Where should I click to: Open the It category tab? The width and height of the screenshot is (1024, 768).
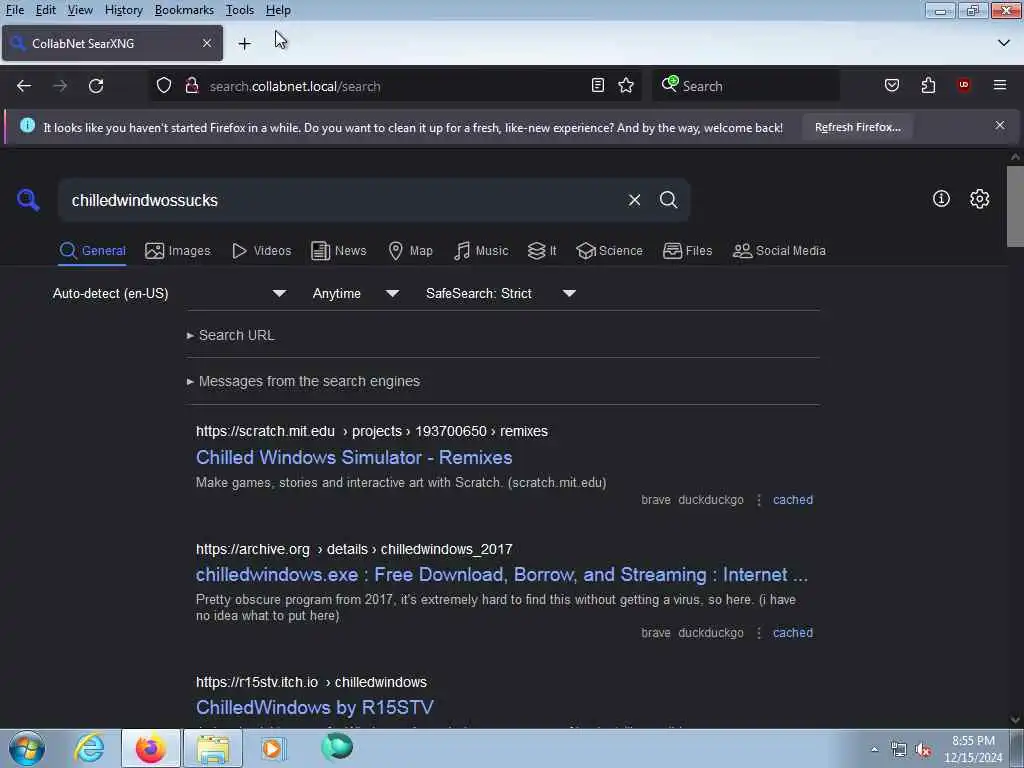542,251
